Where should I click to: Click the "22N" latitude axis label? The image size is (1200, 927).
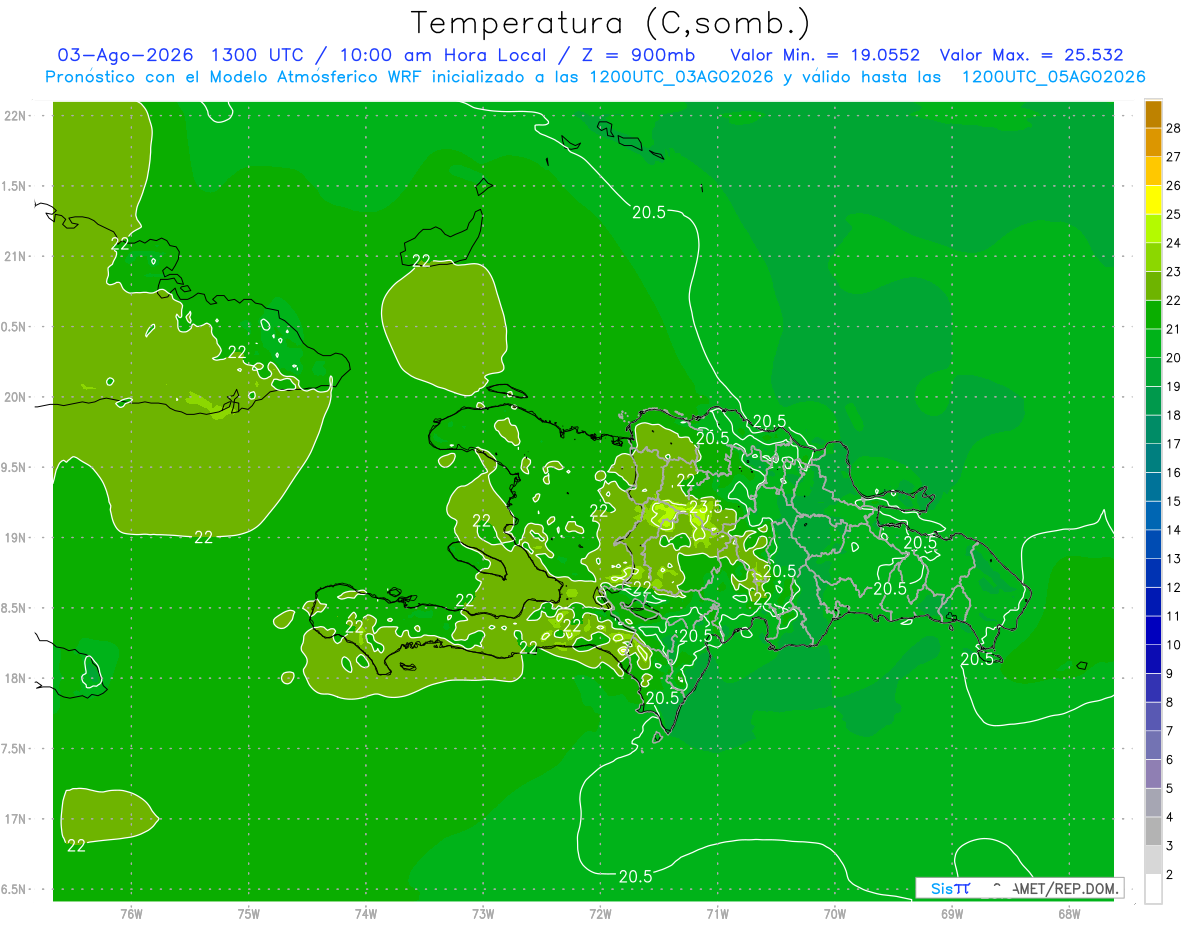(x=15, y=116)
